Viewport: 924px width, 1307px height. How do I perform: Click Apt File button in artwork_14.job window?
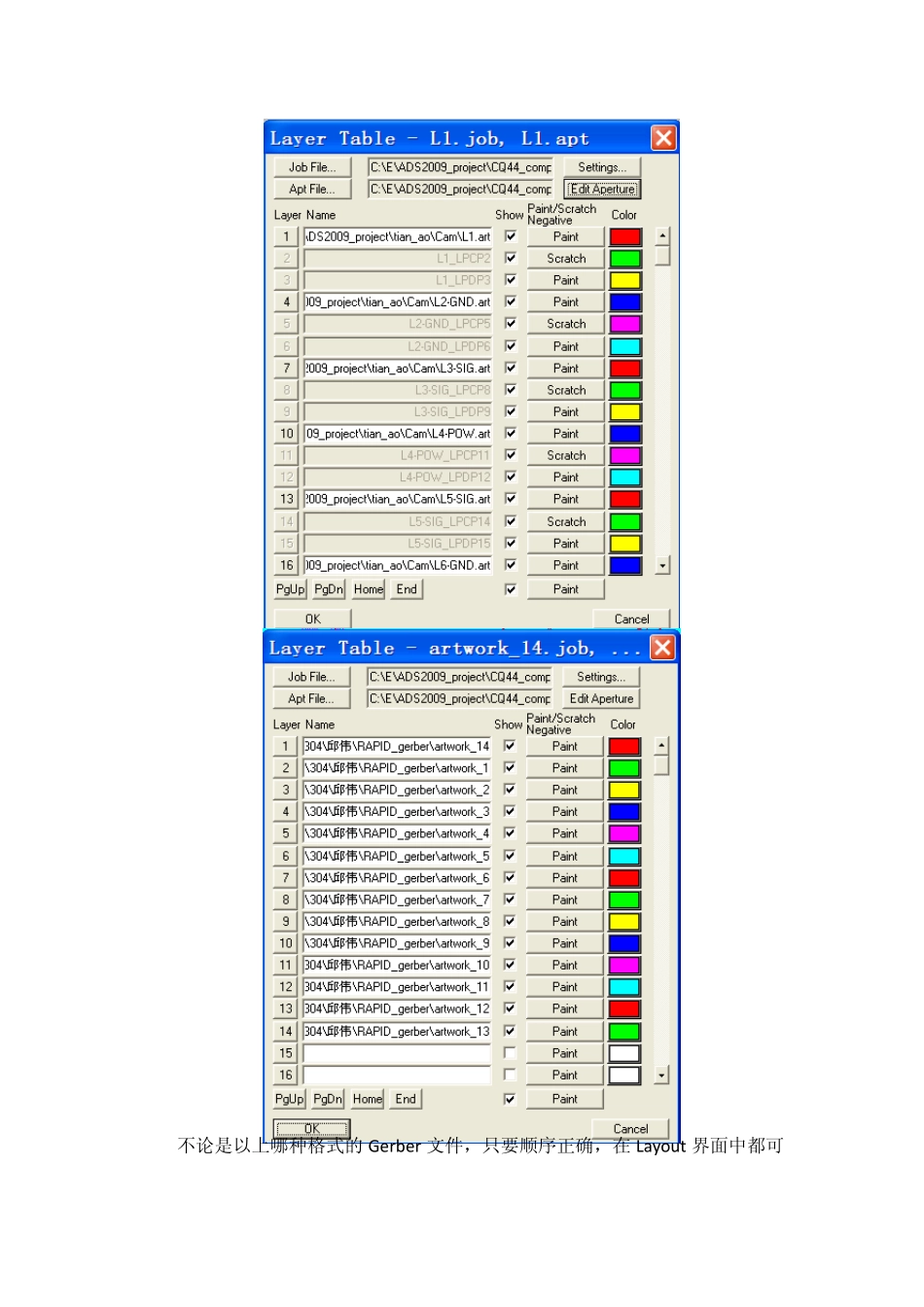click(x=311, y=698)
